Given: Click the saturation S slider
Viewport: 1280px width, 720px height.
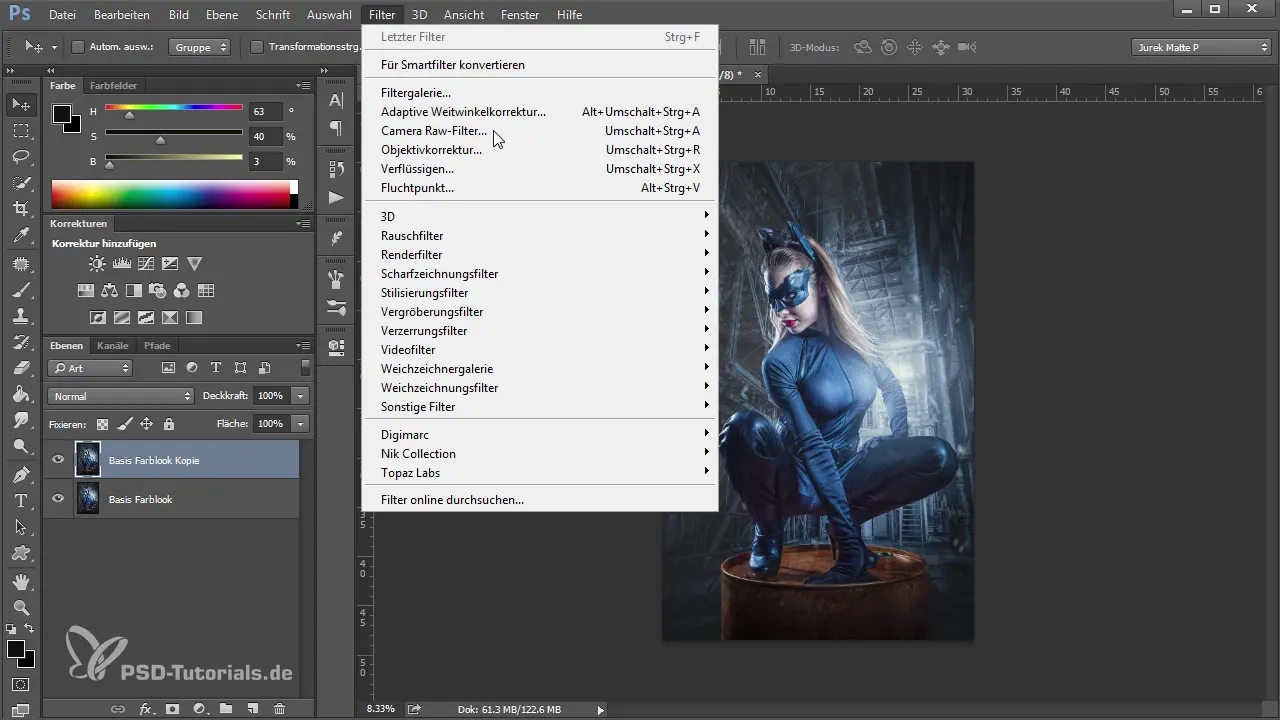Looking at the screenshot, I should click(174, 133).
